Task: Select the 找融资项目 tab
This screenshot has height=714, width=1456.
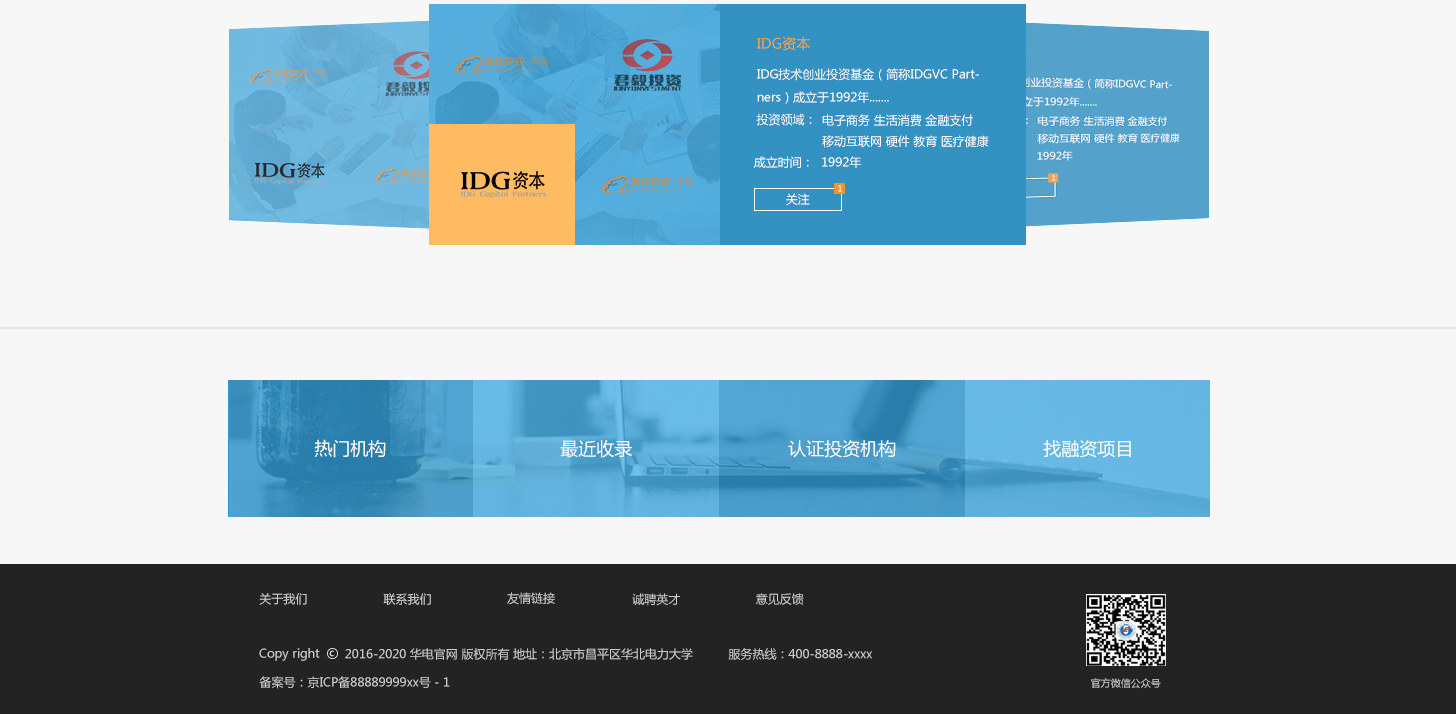Action: [1088, 449]
